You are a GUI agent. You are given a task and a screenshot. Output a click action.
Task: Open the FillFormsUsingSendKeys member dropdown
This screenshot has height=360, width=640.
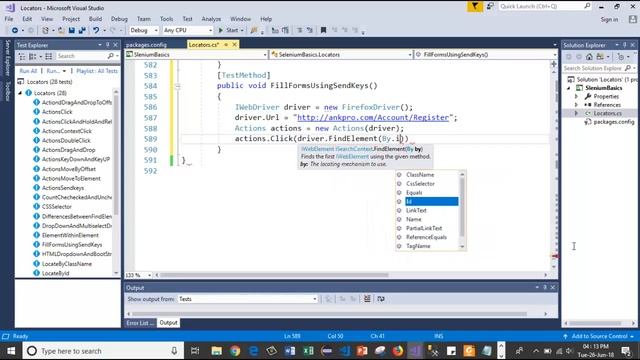click(486, 54)
